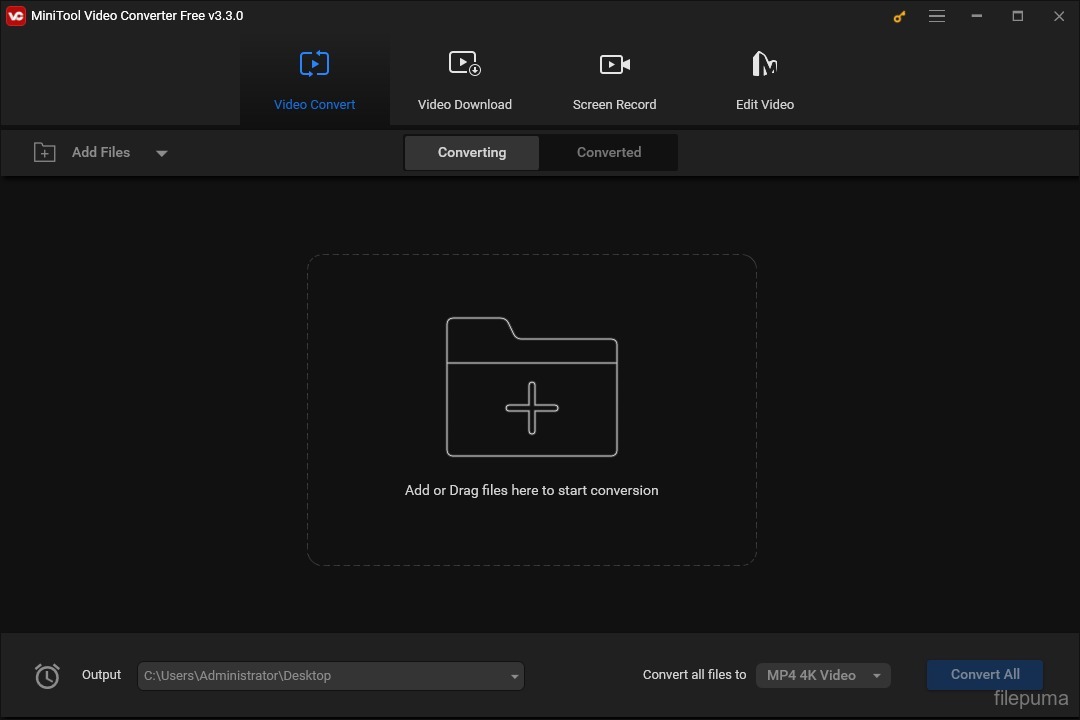Open the schedule timer icon near Output
This screenshot has width=1080, height=720.
[x=47, y=676]
